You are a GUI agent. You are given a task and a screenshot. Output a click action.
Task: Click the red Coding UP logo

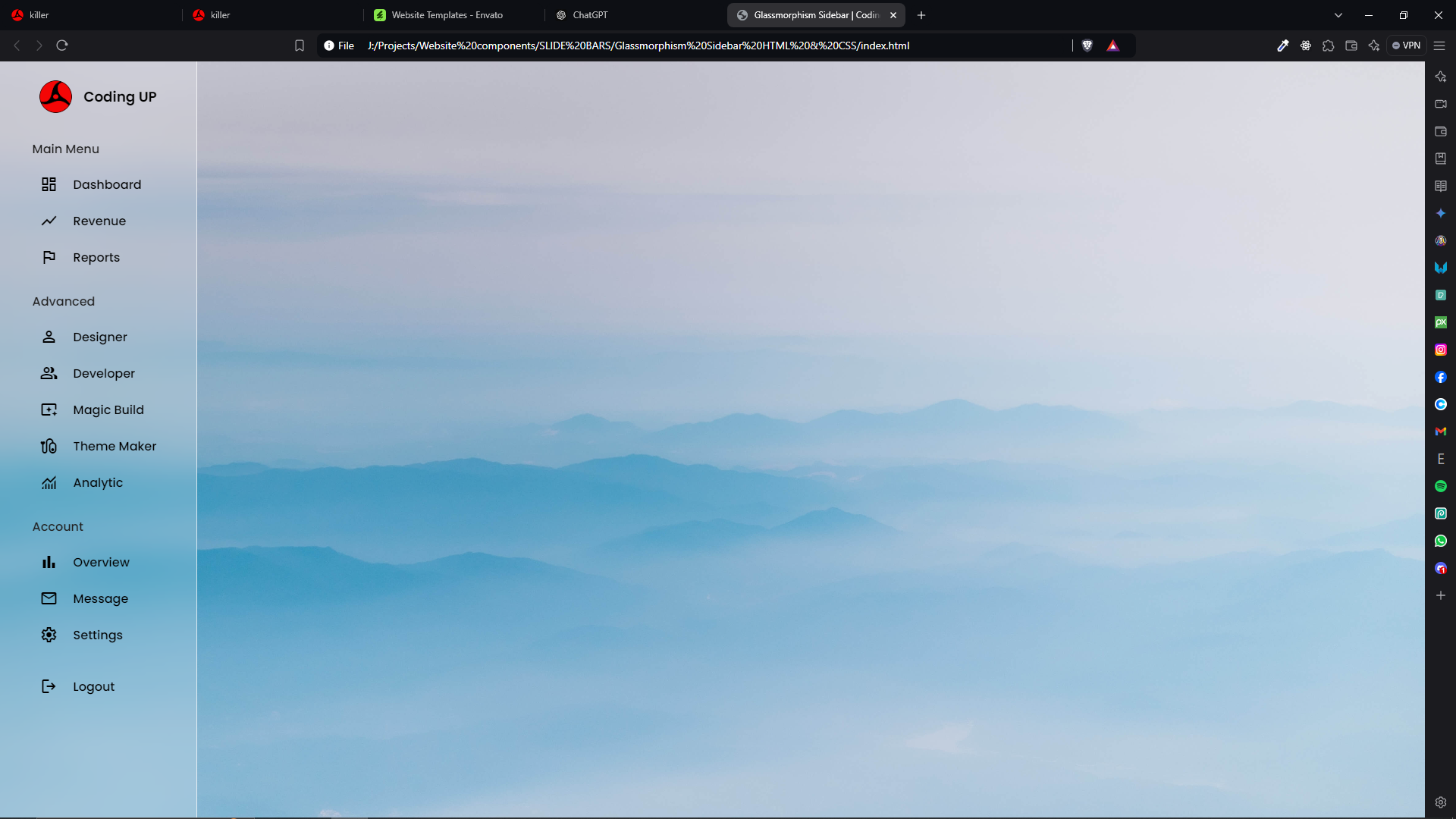click(x=55, y=96)
